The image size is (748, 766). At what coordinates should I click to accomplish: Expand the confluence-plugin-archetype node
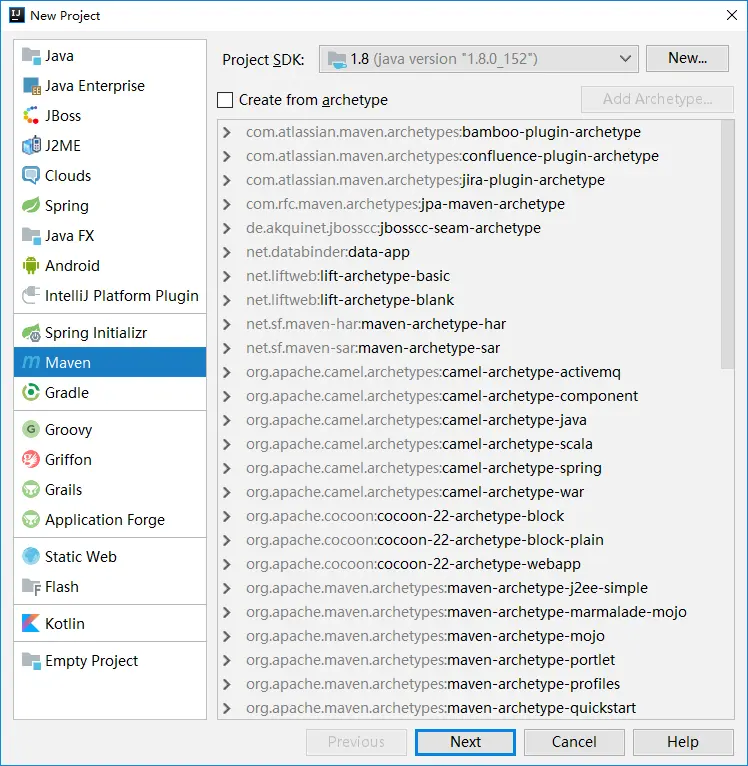click(x=227, y=156)
